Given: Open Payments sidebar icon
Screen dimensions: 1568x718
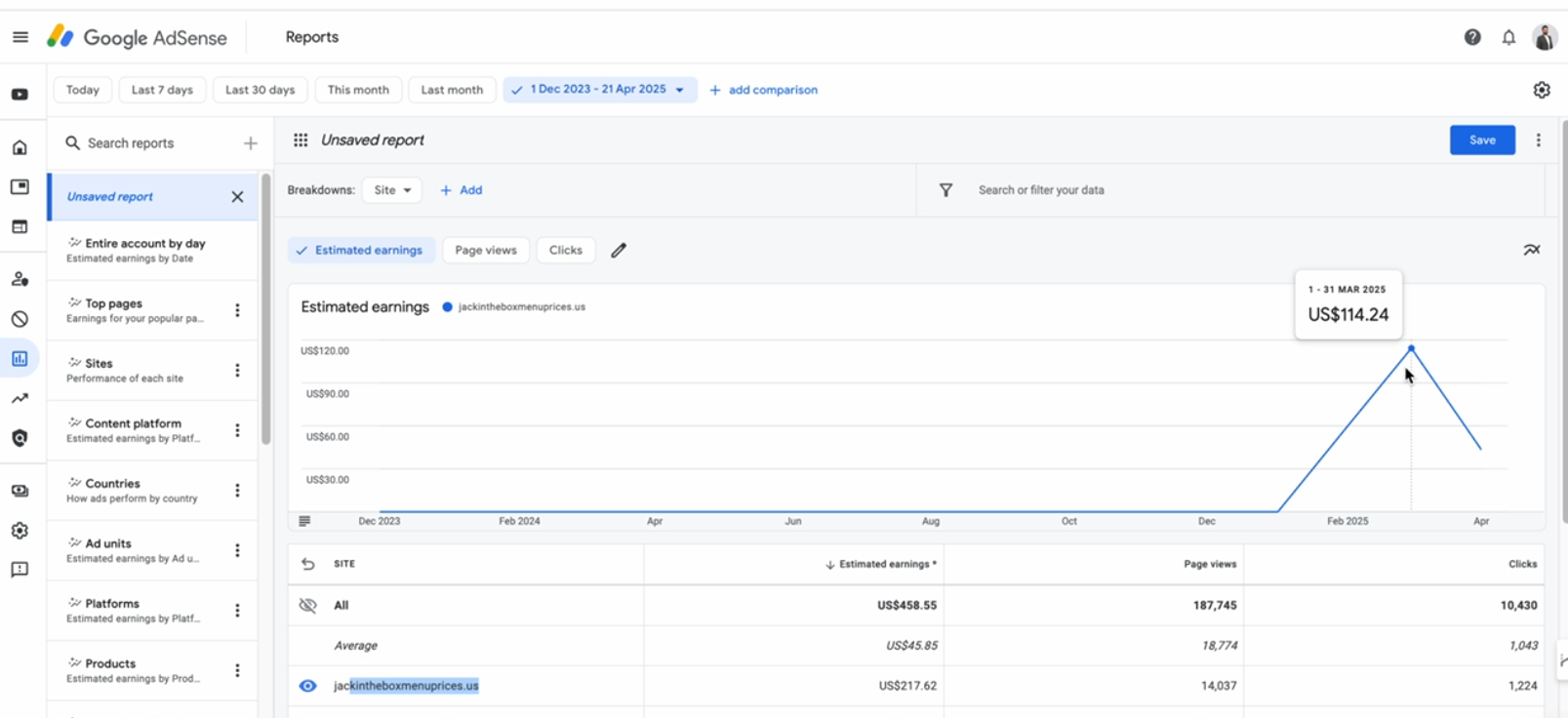Looking at the screenshot, I should click(x=20, y=491).
